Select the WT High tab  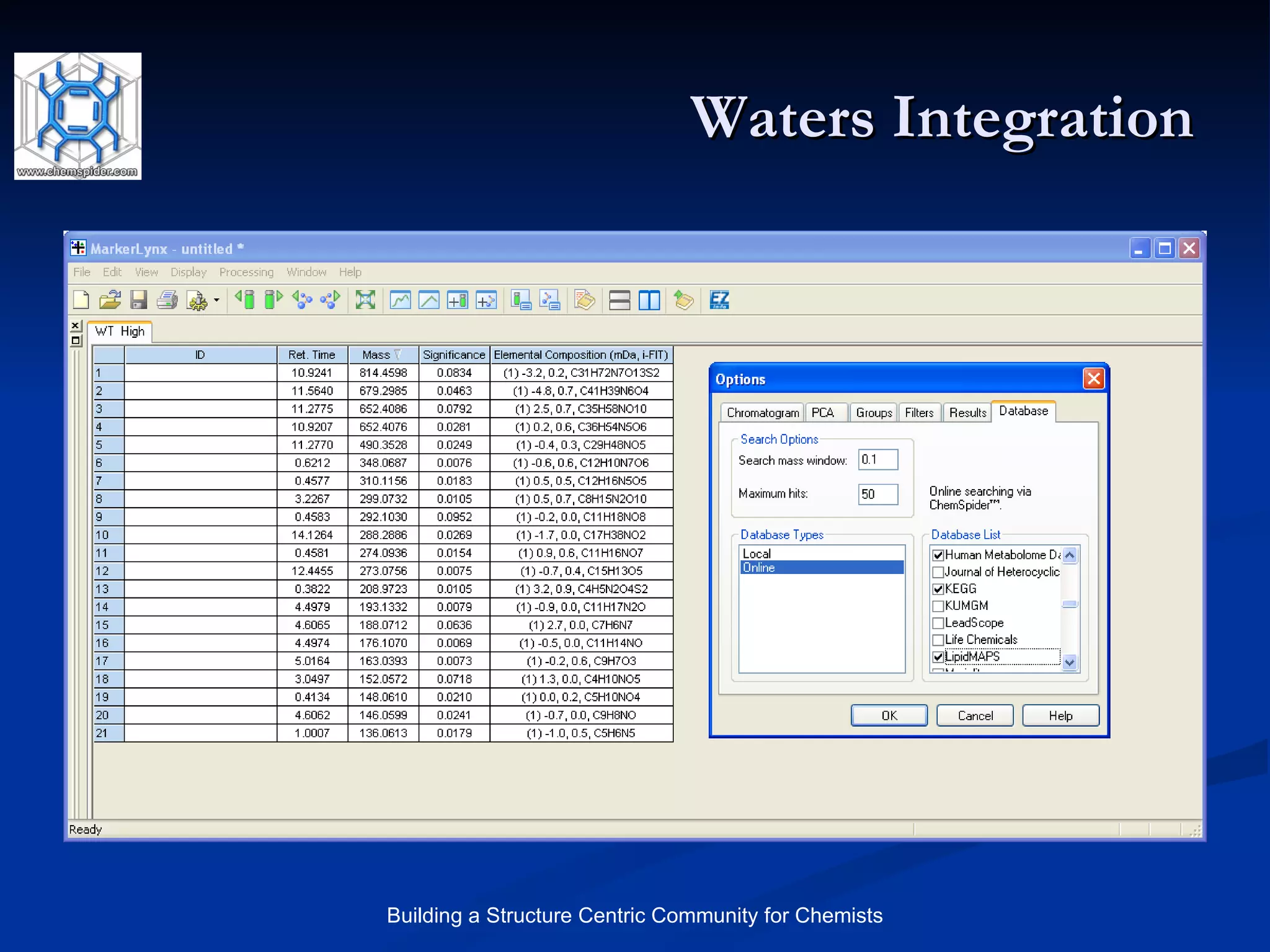click(120, 332)
